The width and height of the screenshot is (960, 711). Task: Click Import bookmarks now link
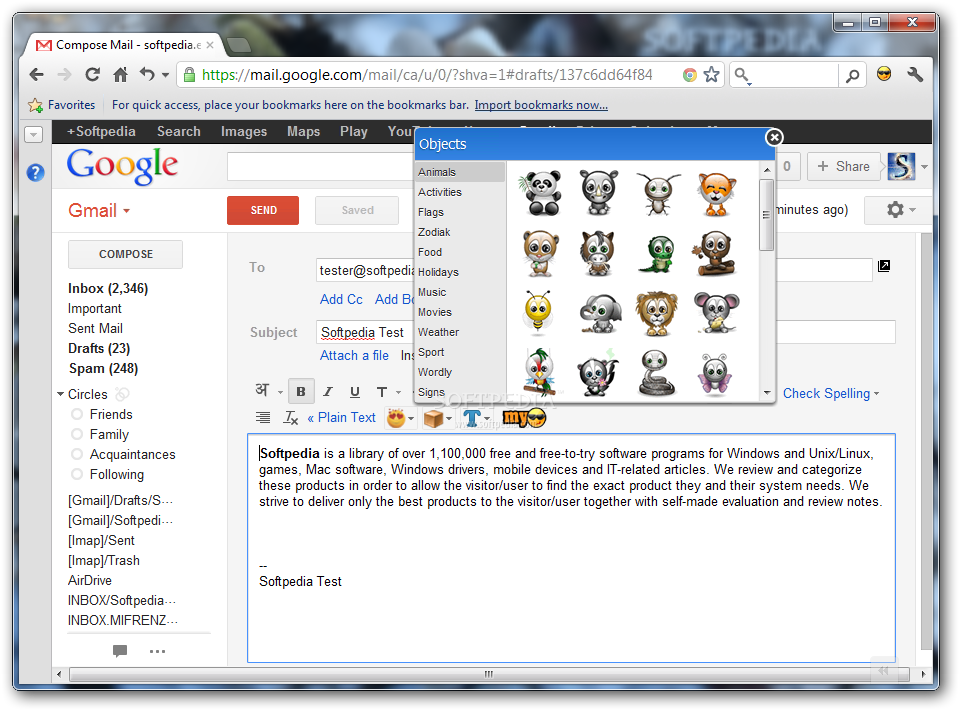click(541, 105)
